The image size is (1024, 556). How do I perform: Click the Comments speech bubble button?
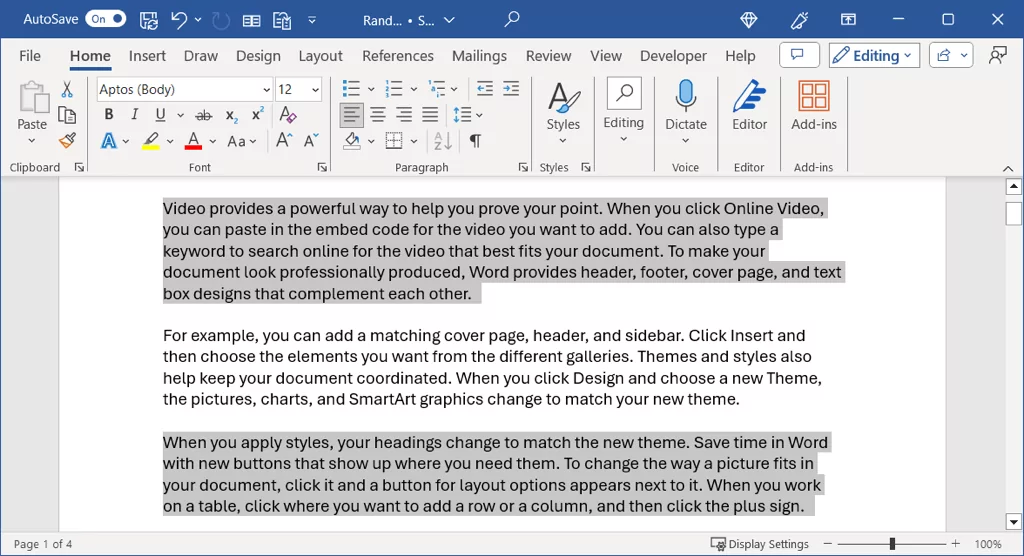click(x=799, y=56)
